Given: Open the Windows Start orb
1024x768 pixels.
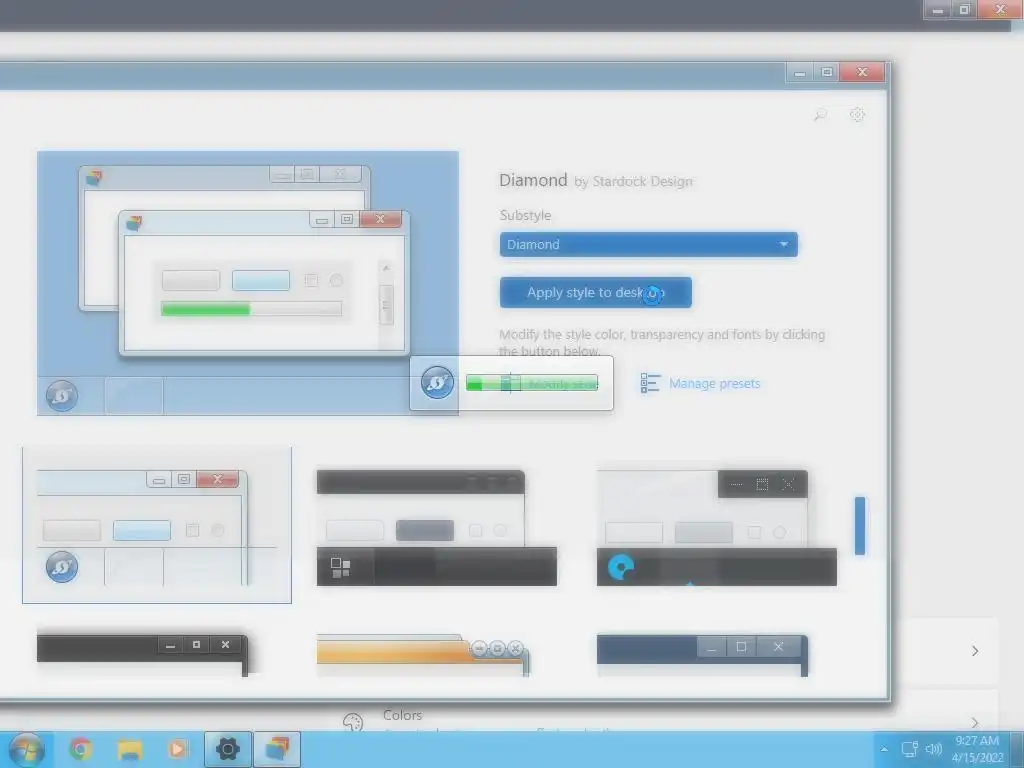Looking at the screenshot, I should coord(26,750).
